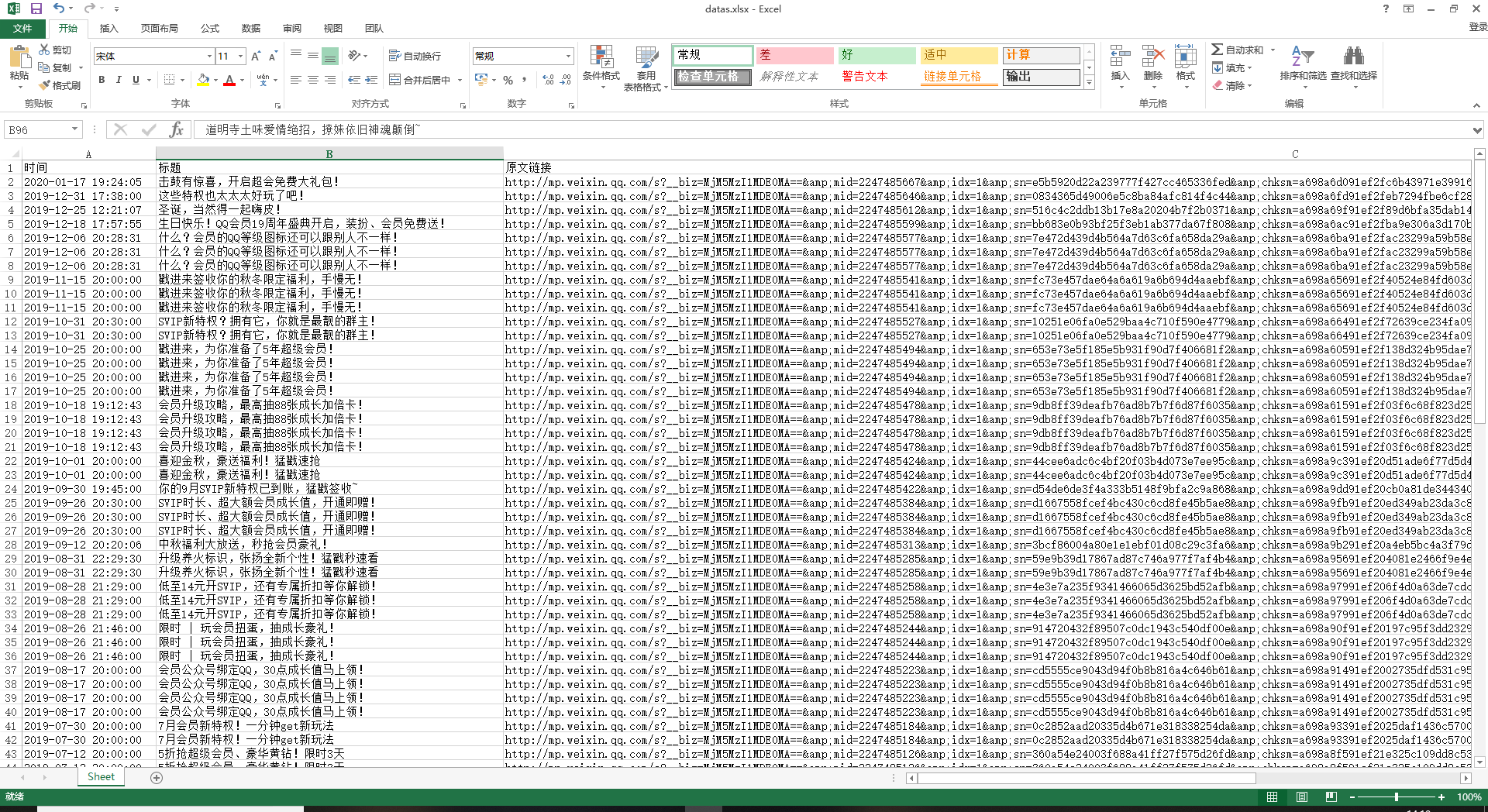Image resolution: width=1488 pixels, height=812 pixels.
Task: Click the Name Box showing B96
Action: point(39,129)
